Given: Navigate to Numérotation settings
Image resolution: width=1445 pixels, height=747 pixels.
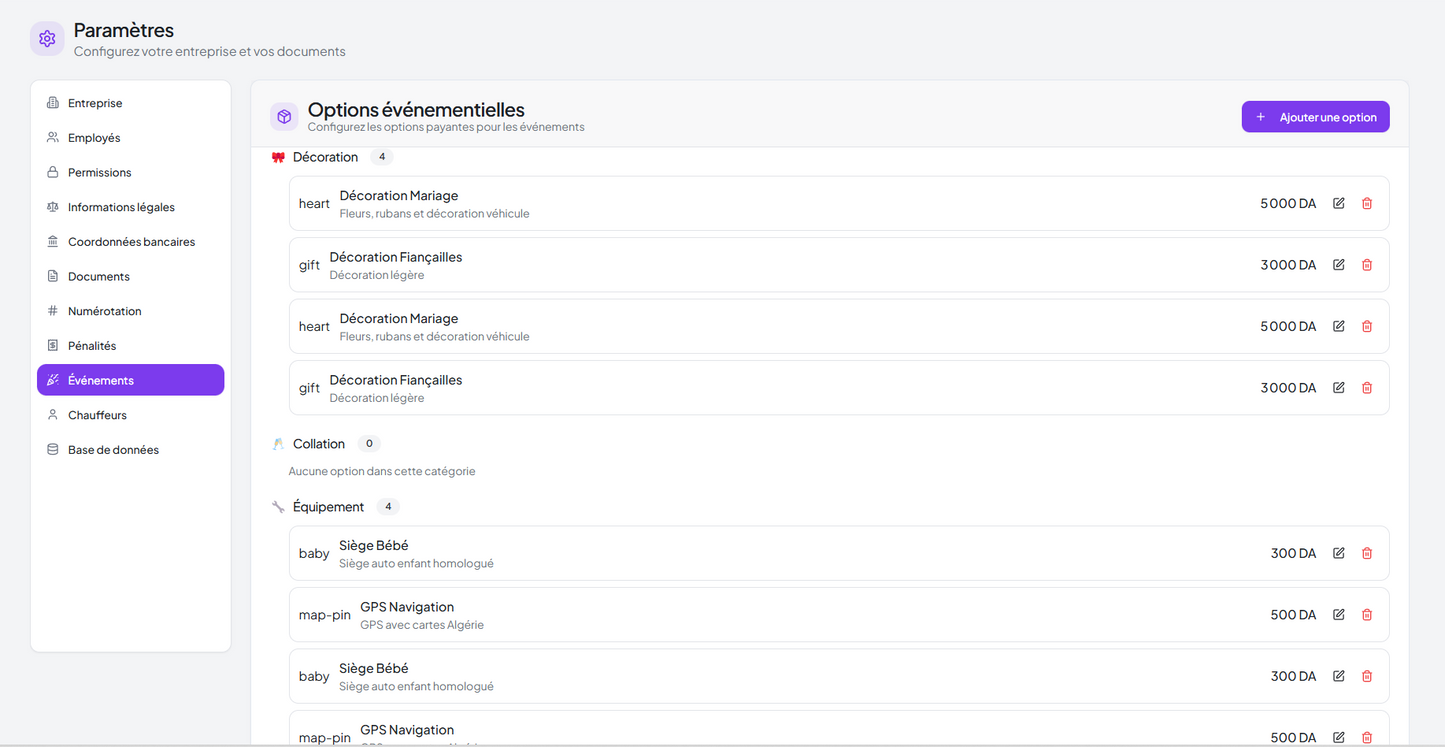Looking at the screenshot, I should pyautogui.click(x=104, y=311).
